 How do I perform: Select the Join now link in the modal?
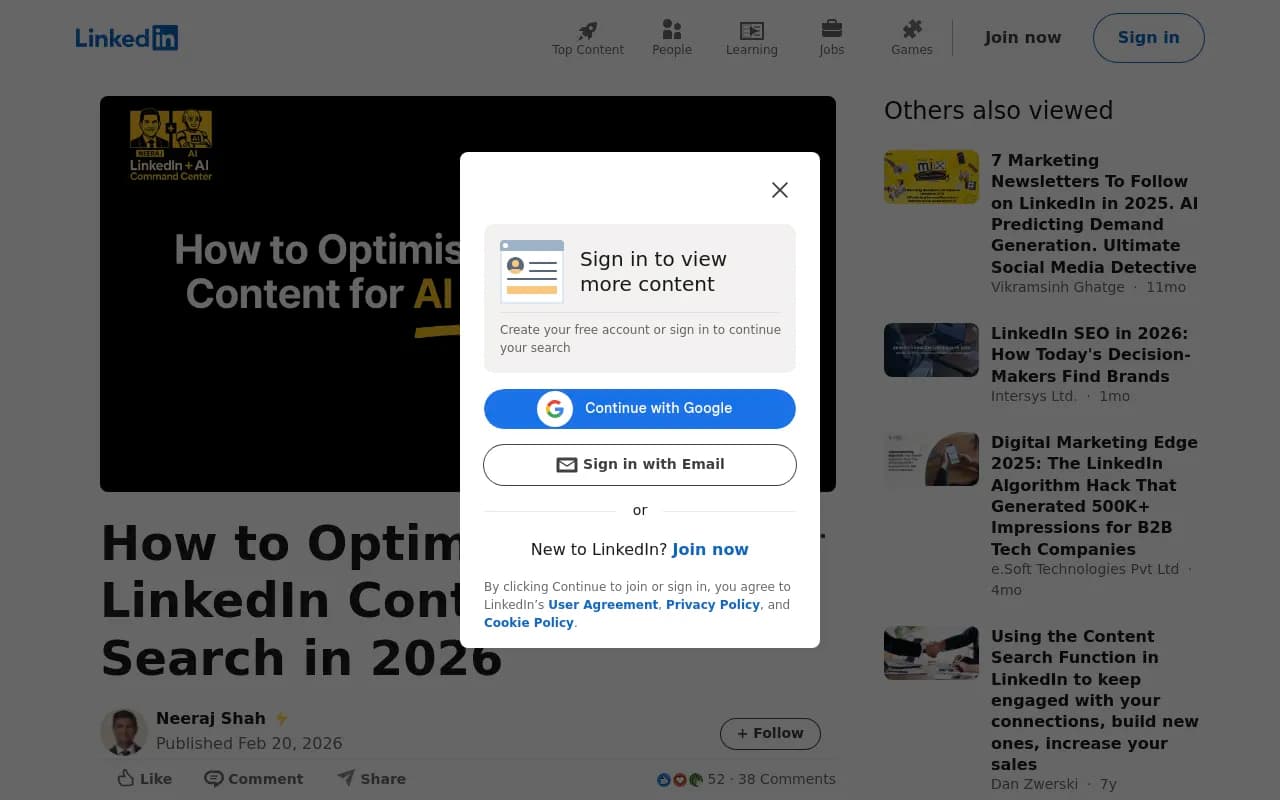point(710,549)
